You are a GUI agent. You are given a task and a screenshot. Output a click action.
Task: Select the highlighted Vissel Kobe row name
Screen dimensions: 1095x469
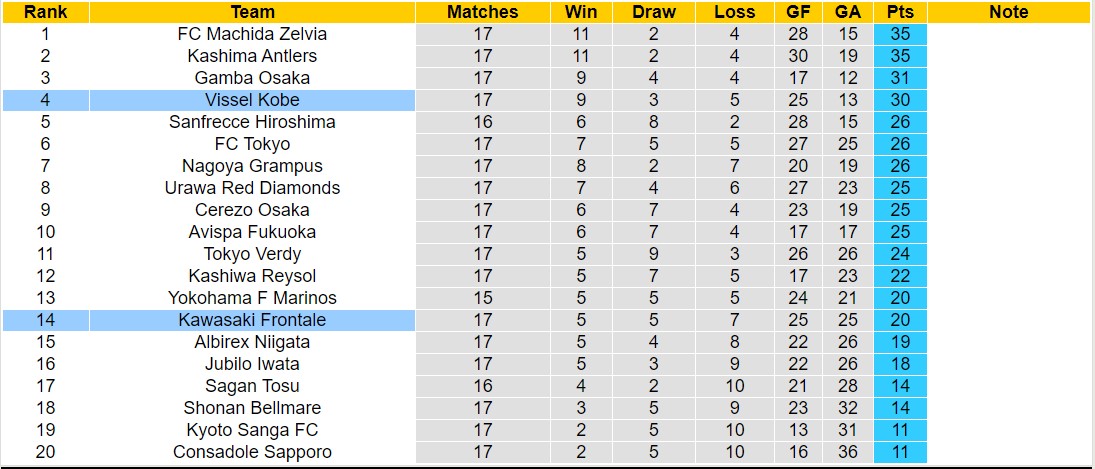click(x=252, y=100)
